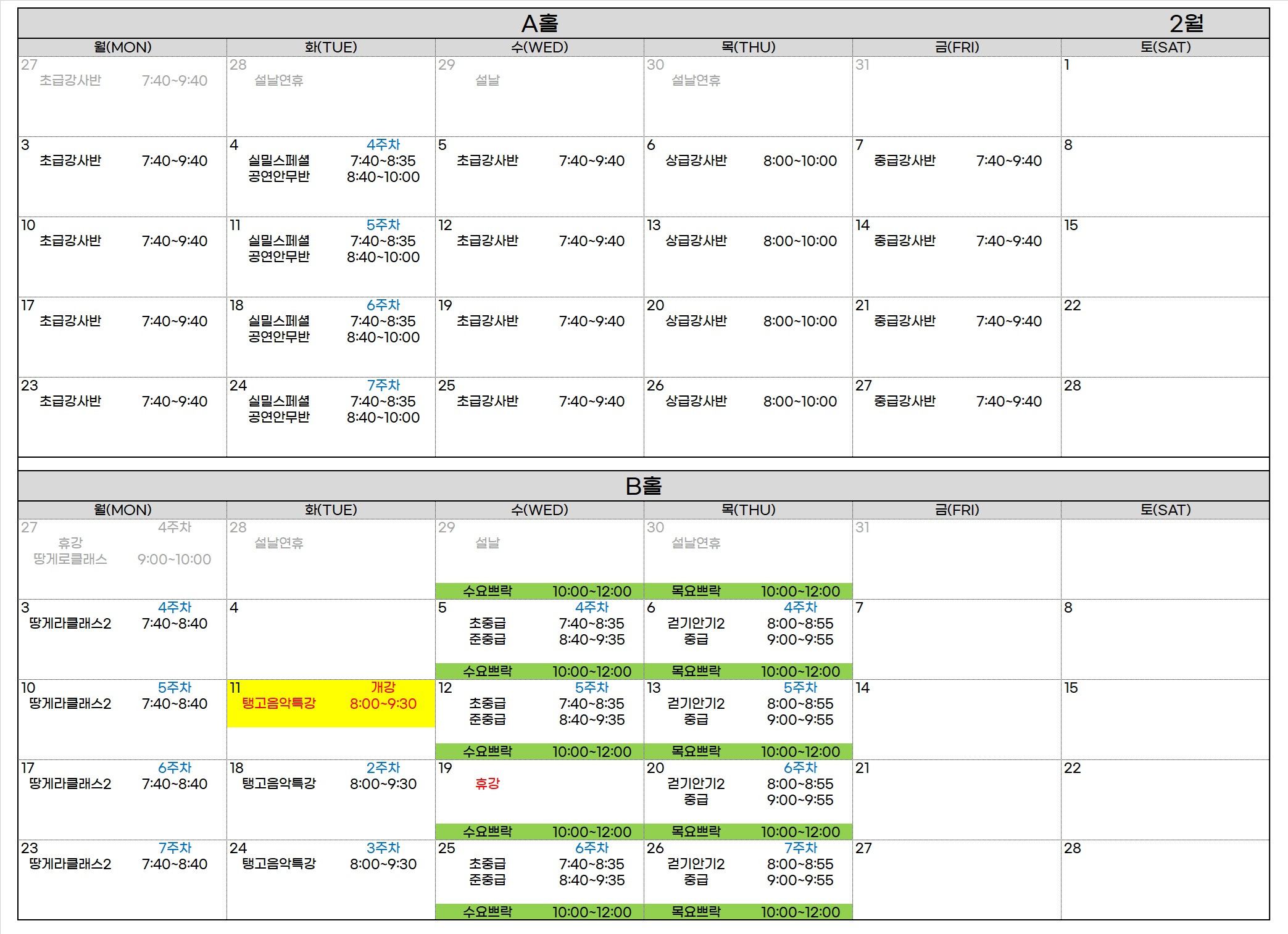Click the 토(SAT) column header in B홀
Screen dimensions: 1288x934
click(x=1165, y=510)
